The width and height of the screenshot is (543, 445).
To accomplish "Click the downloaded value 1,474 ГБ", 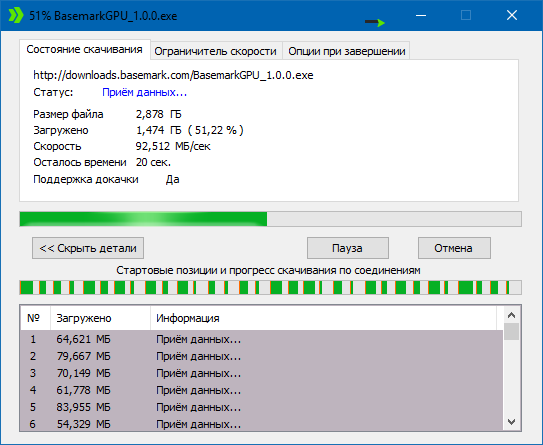I will (159, 130).
